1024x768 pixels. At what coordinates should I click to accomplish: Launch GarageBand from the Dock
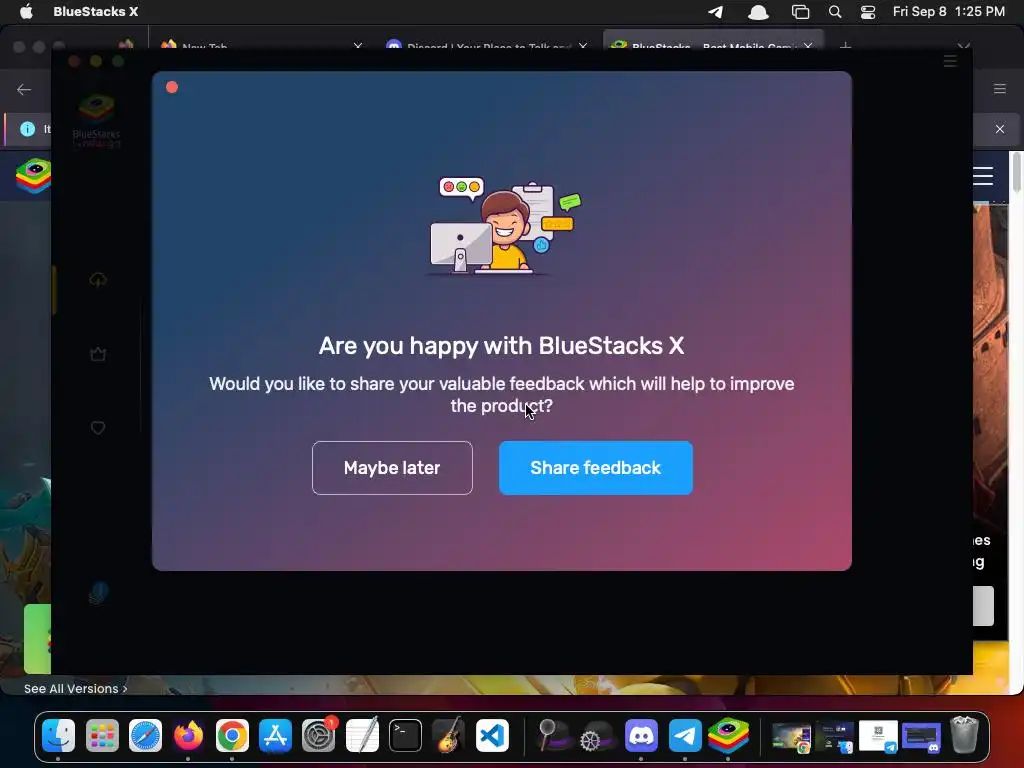[449, 736]
